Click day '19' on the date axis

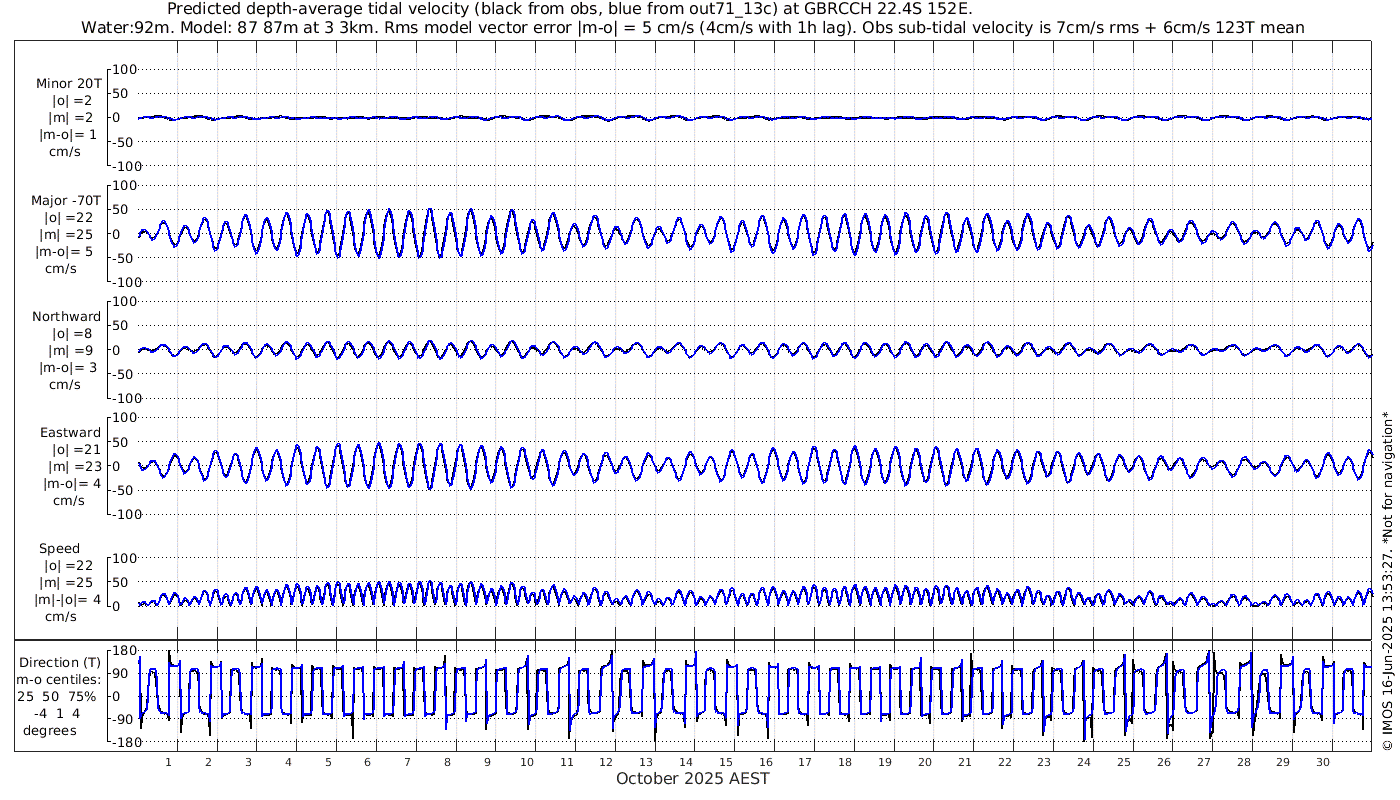[885, 762]
